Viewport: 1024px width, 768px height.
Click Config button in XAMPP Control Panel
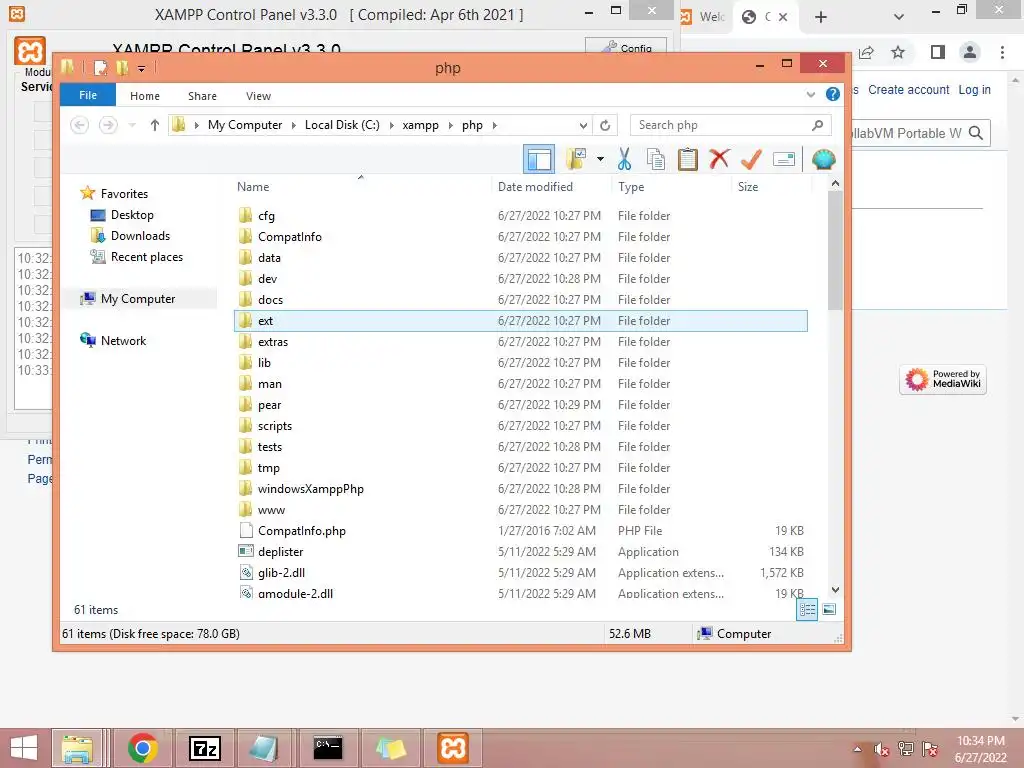point(626,48)
